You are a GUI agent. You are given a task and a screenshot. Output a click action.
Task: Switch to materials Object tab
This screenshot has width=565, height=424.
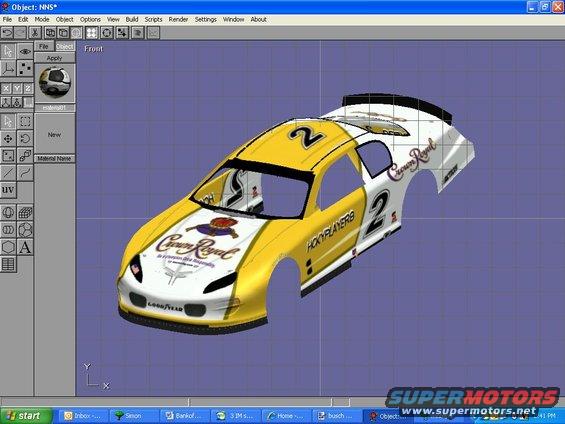[x=65, y=46]
